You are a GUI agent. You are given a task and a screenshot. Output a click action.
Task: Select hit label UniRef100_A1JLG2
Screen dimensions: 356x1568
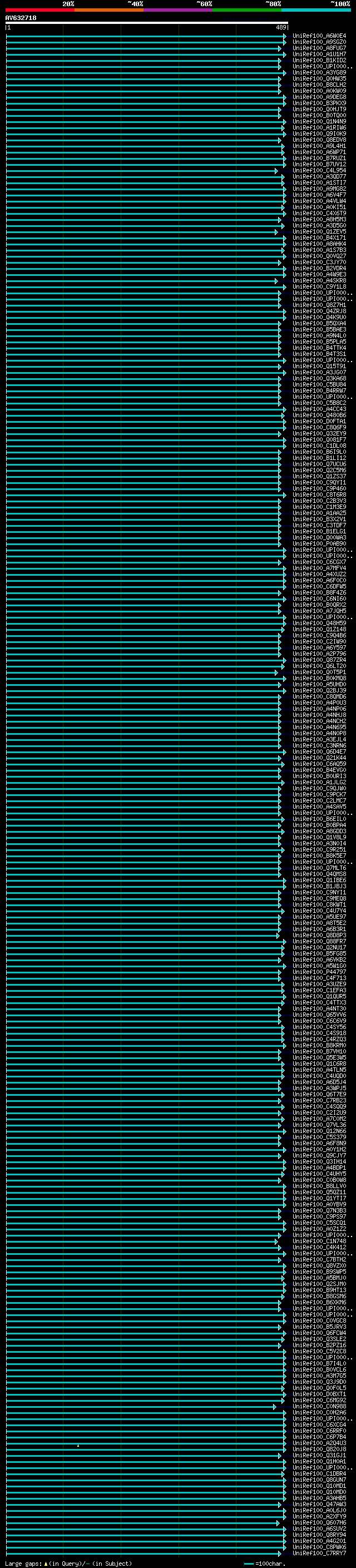click(x=319, y=782)
